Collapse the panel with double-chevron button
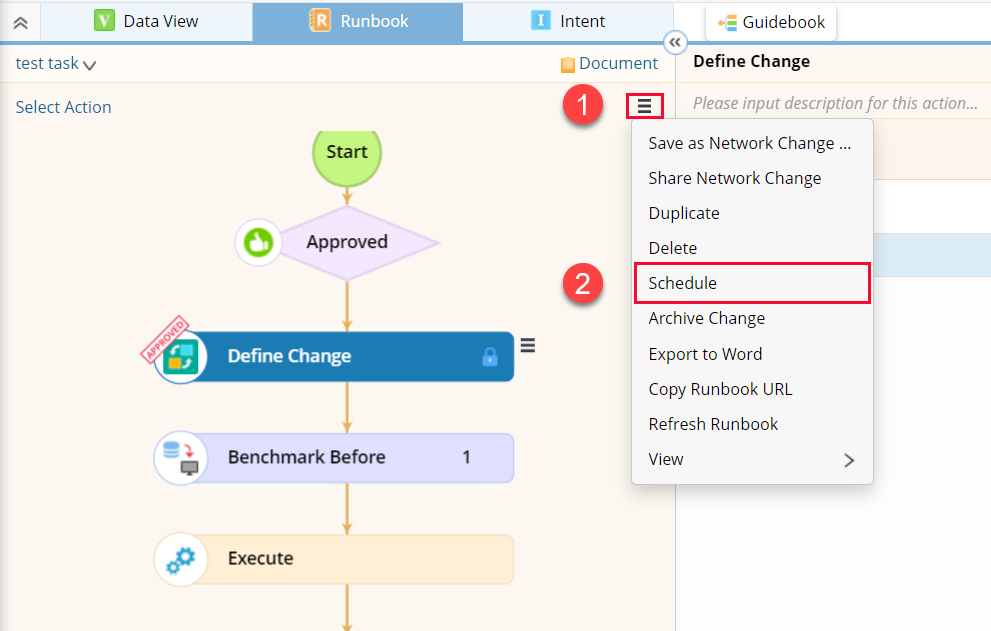This screenshot has width=991, height=631. 675,42
